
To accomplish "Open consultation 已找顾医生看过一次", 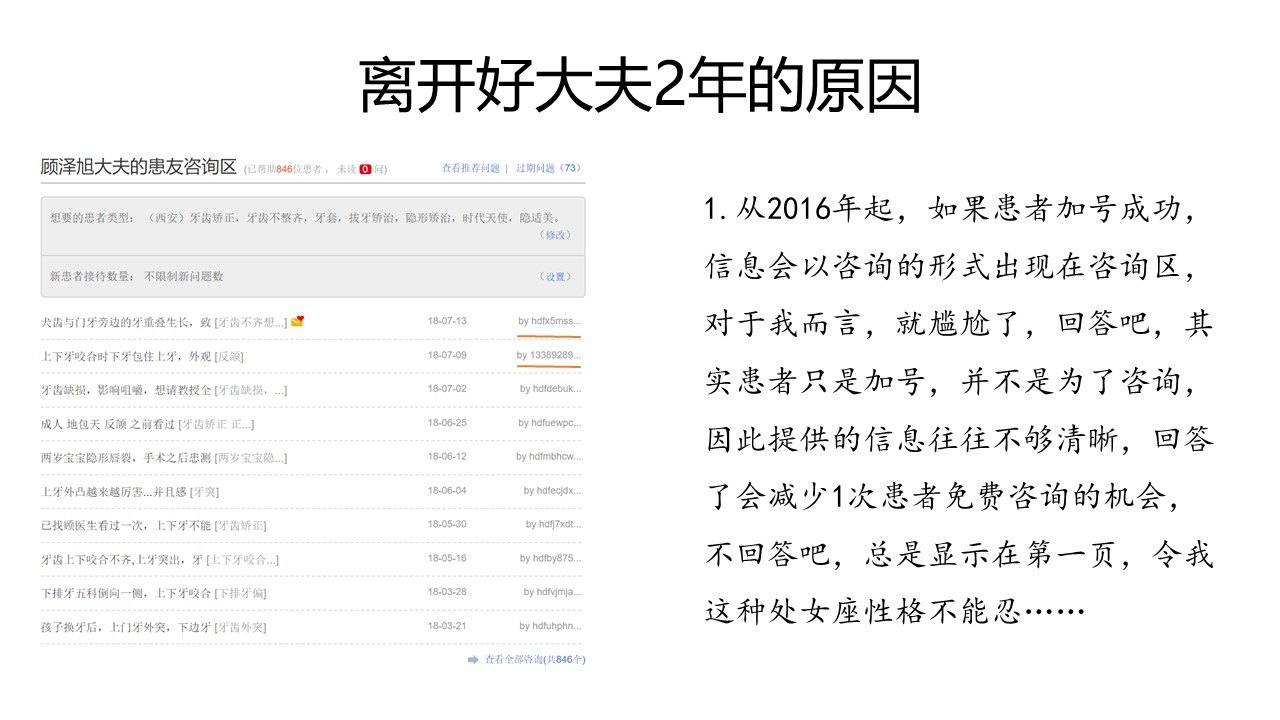I will pos(126,525).
